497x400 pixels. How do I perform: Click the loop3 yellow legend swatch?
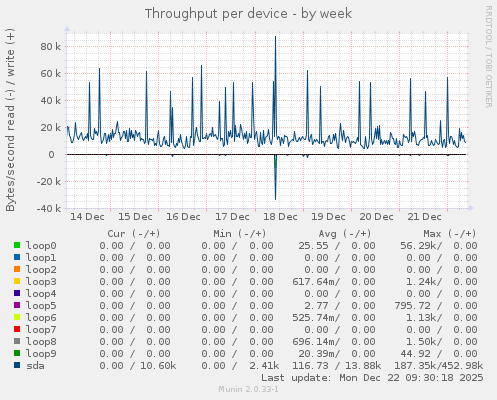click(17, 281)
